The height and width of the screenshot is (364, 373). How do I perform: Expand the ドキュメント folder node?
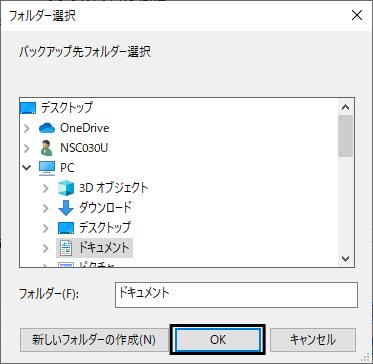click(46, 248)
